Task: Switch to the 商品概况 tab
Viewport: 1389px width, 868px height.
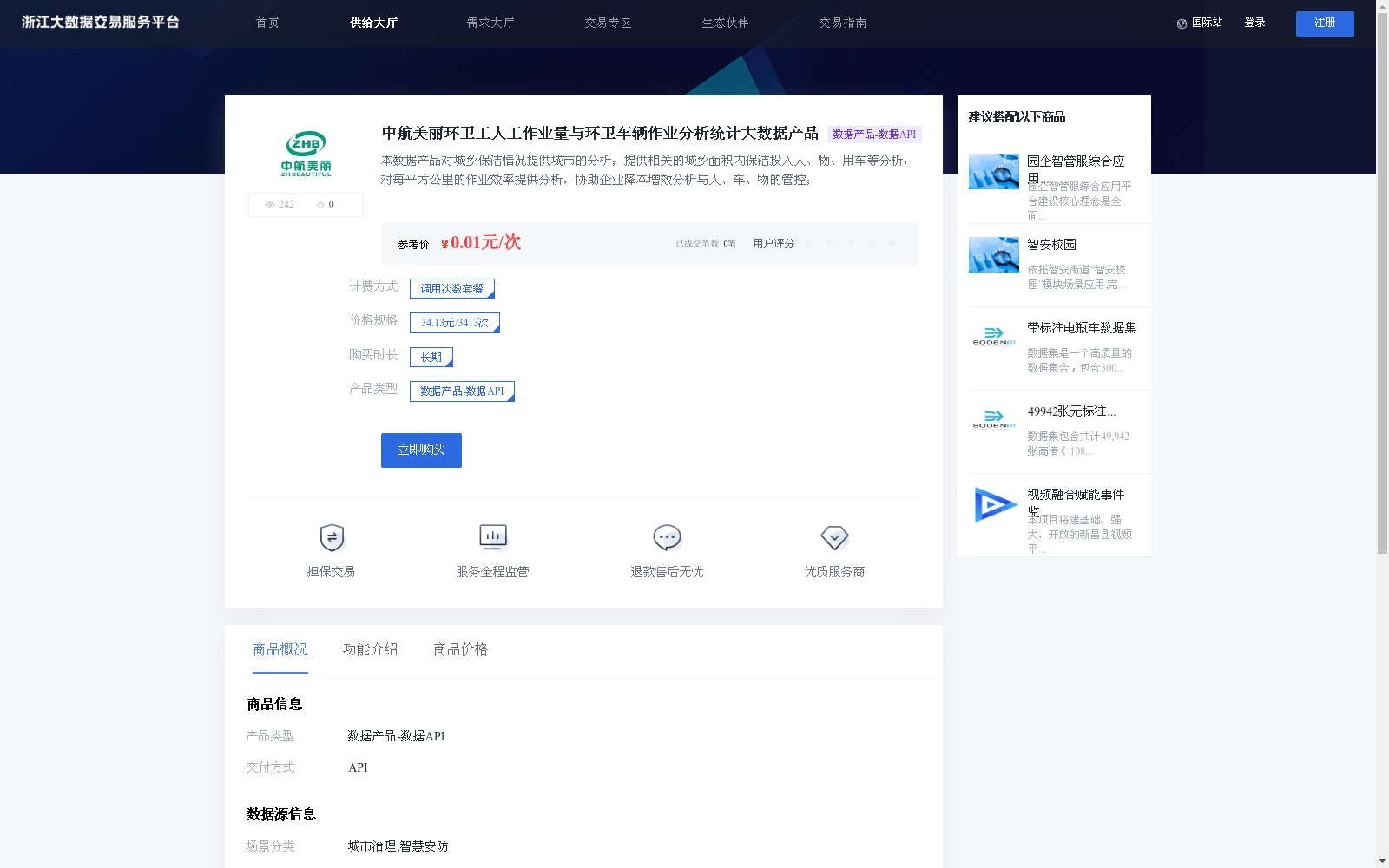Action: pos(280,650)
